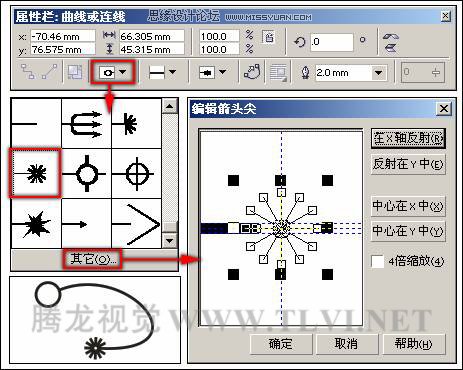Image resolution: width=463 pixels, height=370 pixels.
Task: Select the solid explosion star arrowhead
Action: coord(36,224)
